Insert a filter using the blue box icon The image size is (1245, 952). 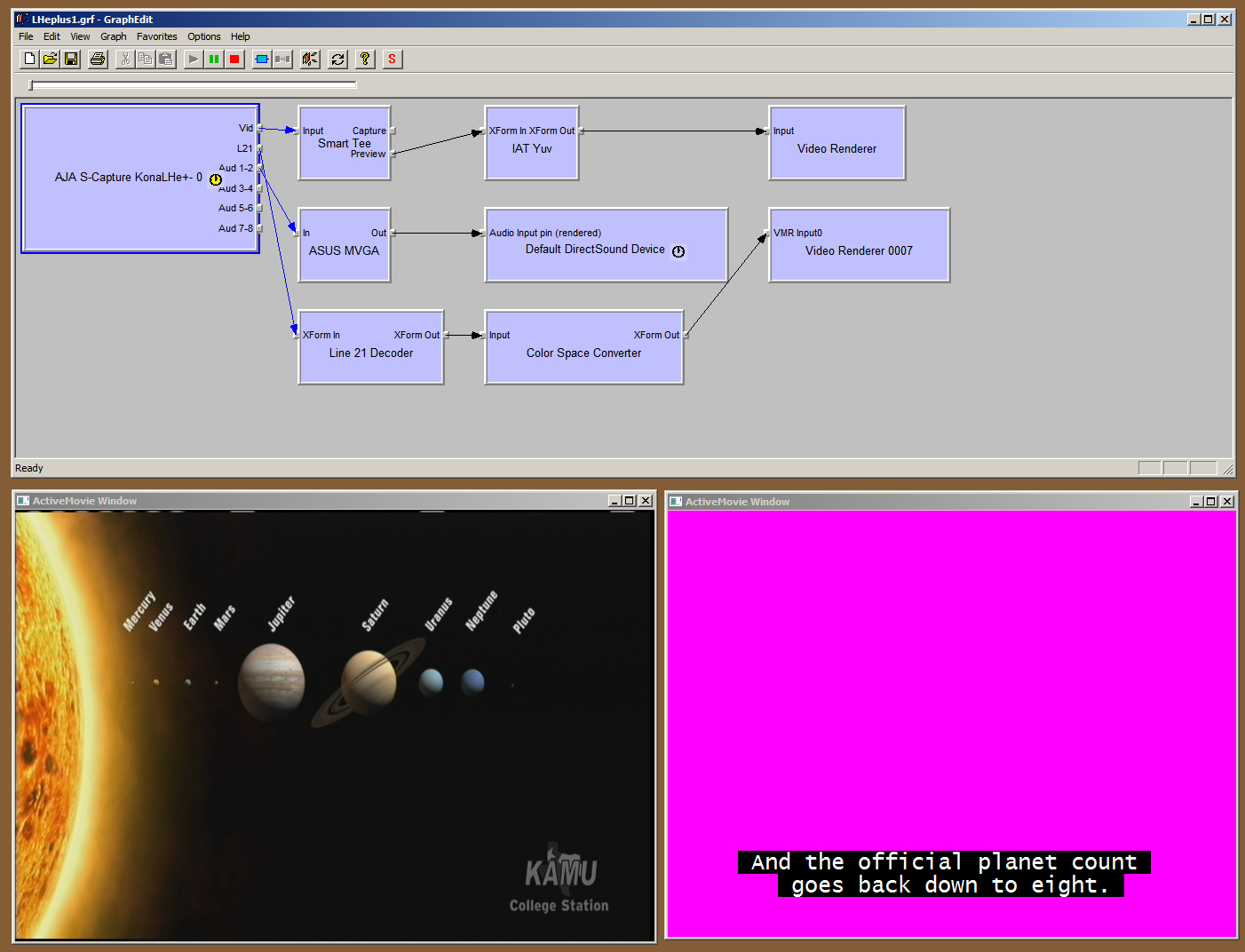[262, 59]
